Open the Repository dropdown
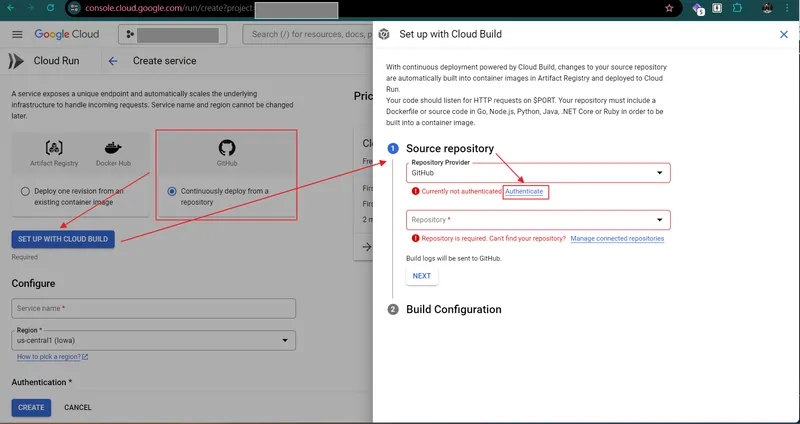Image resolution: width=800 pixels, height=424 pixels. (x=538, y=220)
